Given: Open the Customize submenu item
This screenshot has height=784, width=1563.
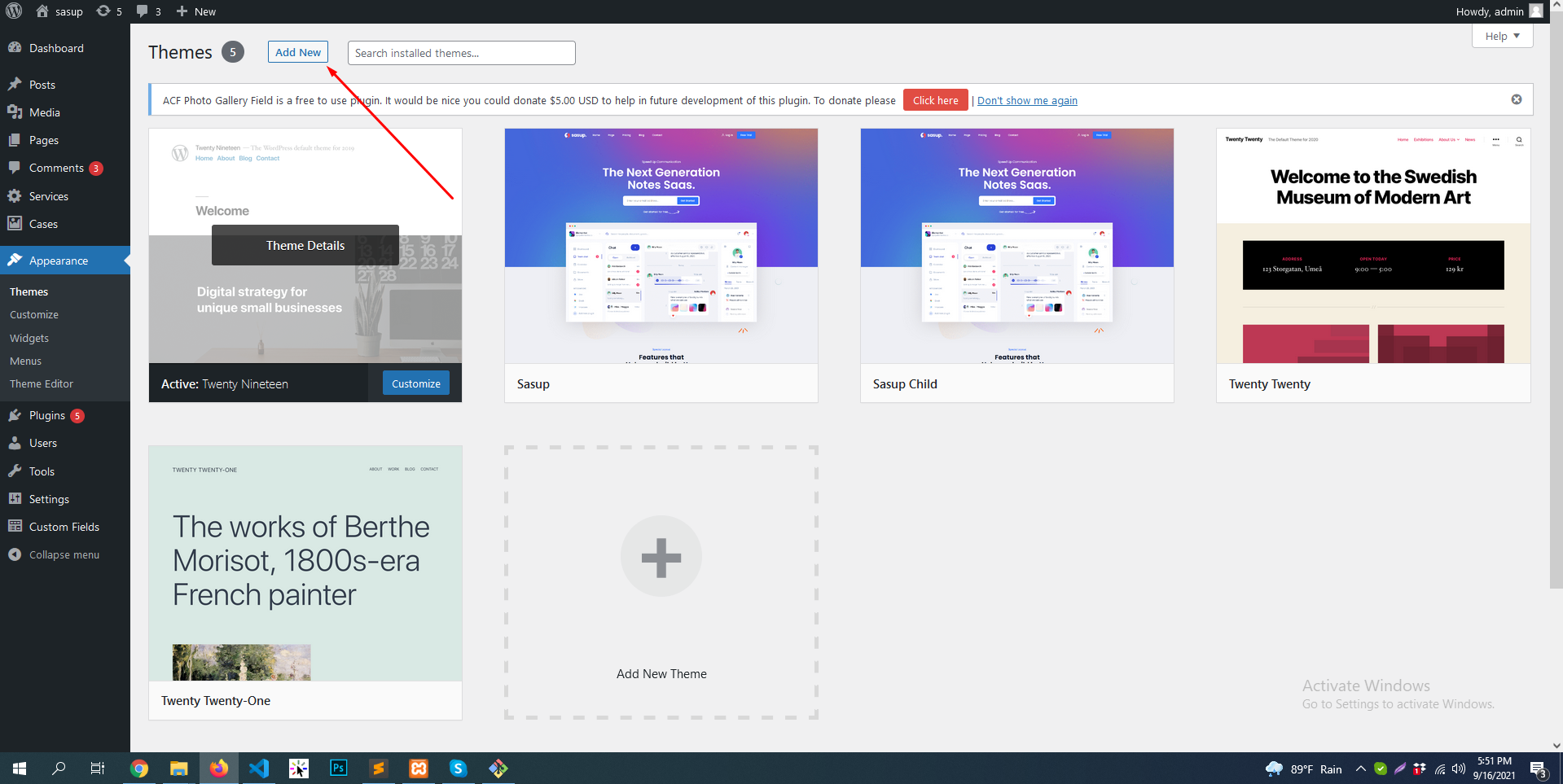Looking at the screenshot, I should pyautogui.click(x=34, y=314).
